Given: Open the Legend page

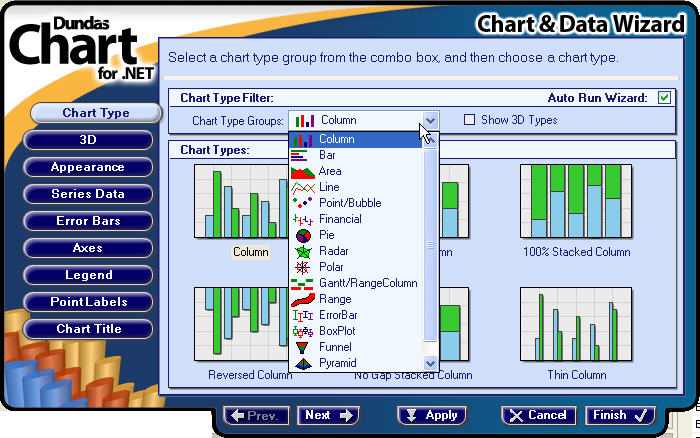Looking at the screenshot, I should pos(88,275).
